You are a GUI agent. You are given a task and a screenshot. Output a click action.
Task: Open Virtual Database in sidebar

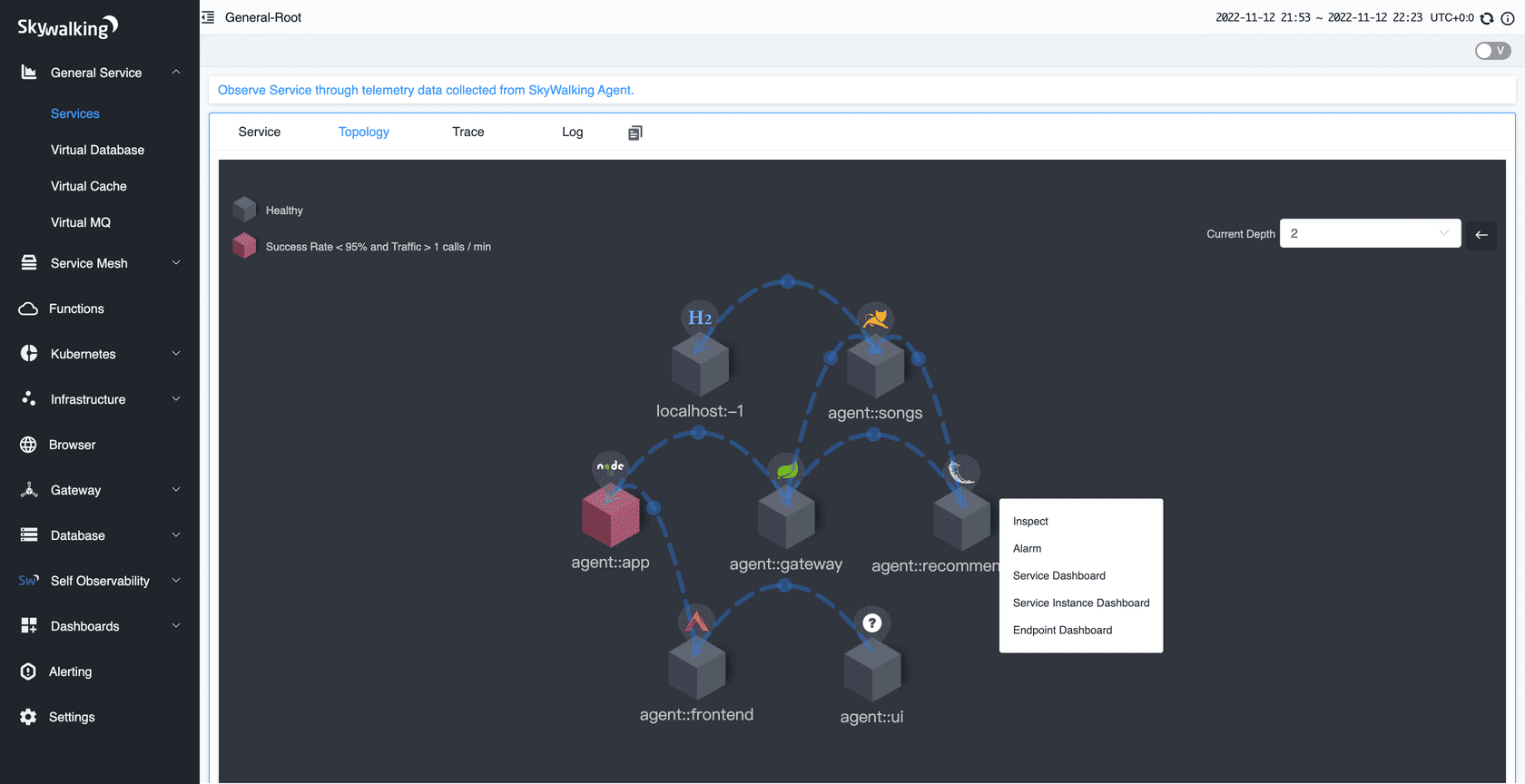(97, 150)
